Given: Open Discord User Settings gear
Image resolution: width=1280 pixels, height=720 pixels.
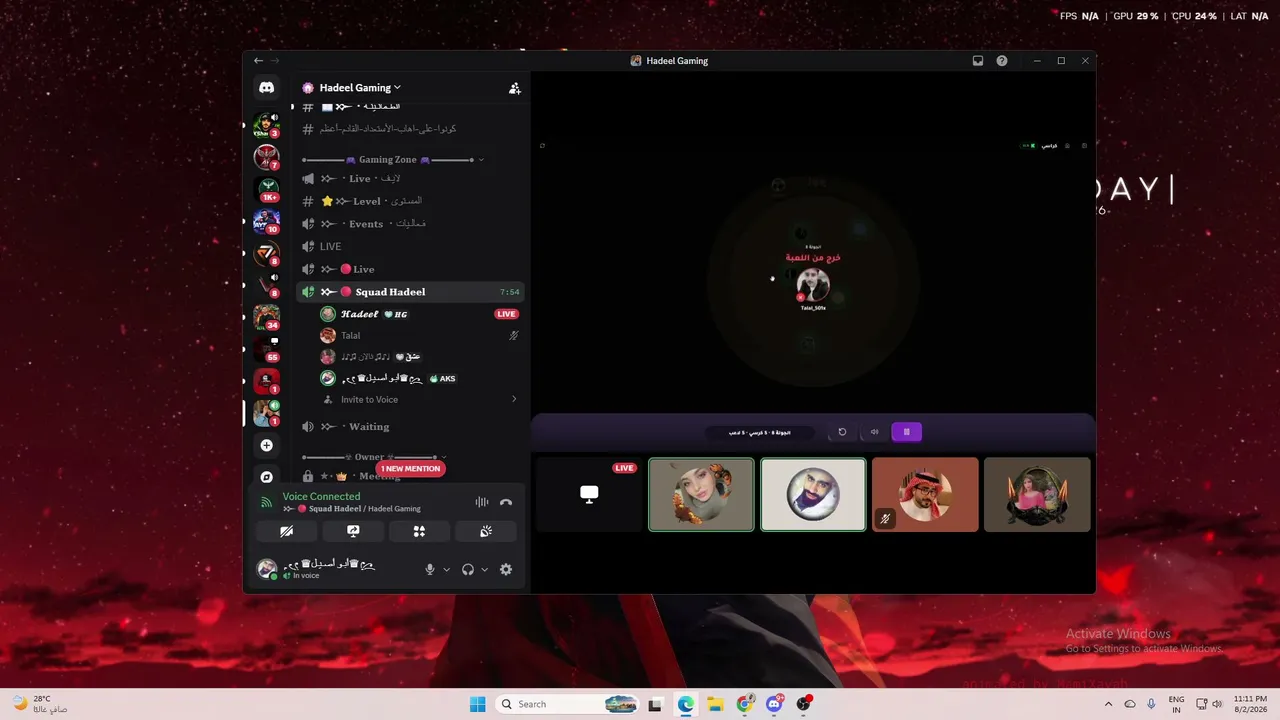Looking at the screenshot, I should [506, 569].
